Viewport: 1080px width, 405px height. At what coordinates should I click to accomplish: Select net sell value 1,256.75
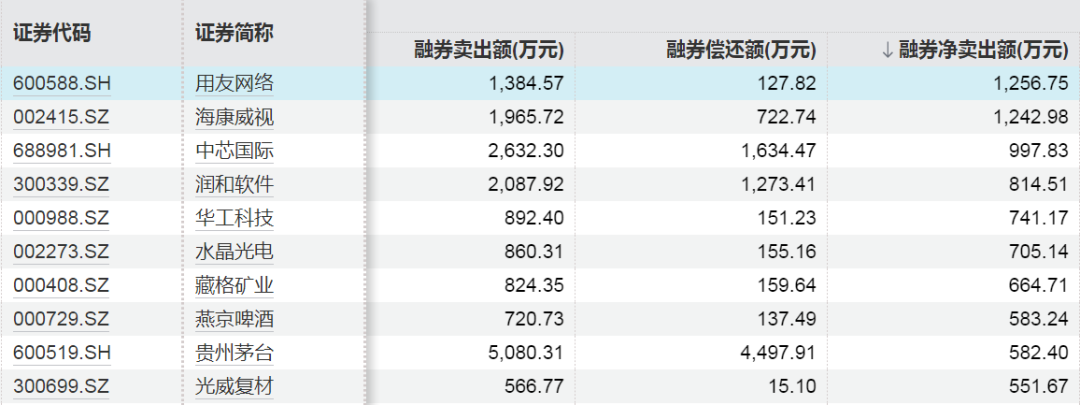tap(1031, 83)
